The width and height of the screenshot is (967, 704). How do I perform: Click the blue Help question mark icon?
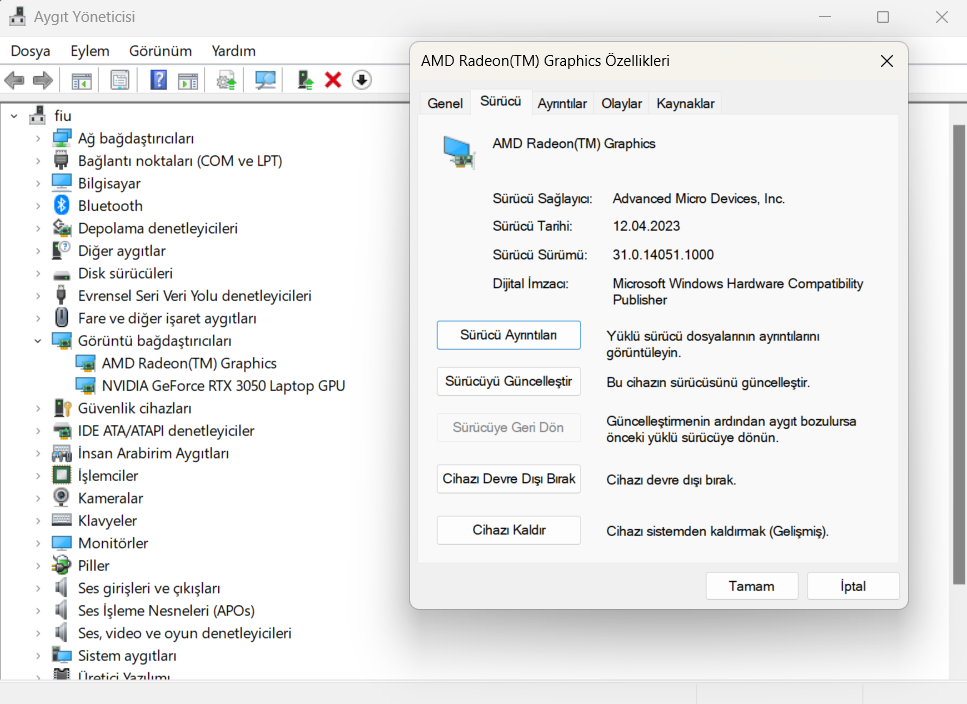[x=158, y=80]
